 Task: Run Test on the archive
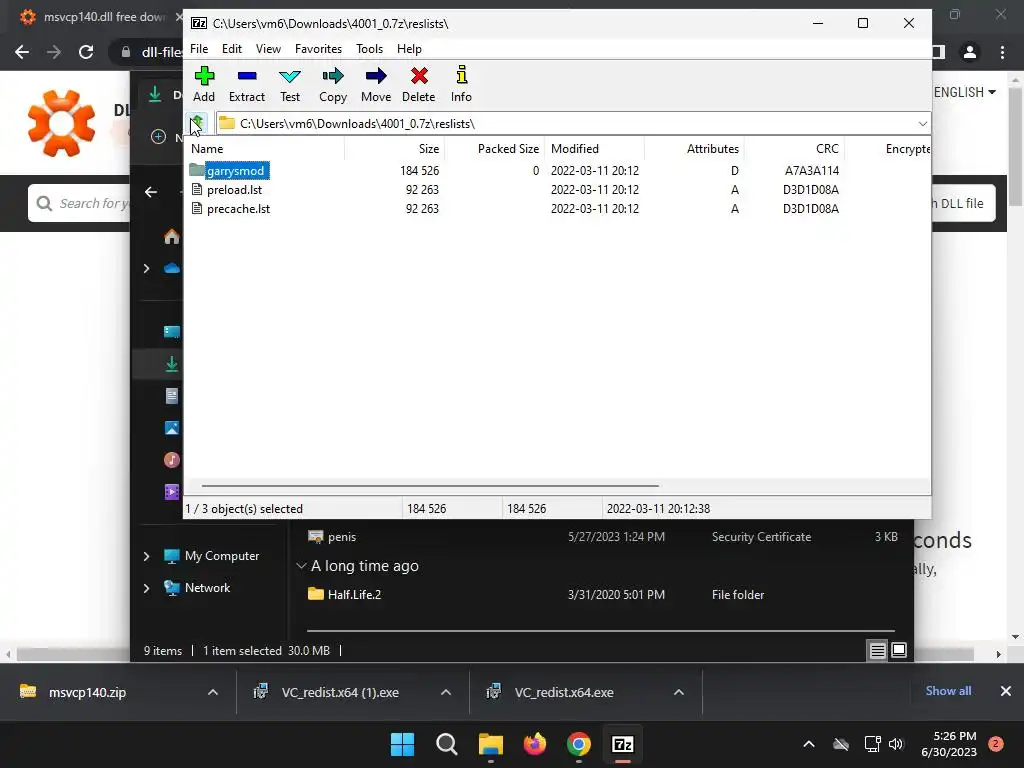point(290,85)
